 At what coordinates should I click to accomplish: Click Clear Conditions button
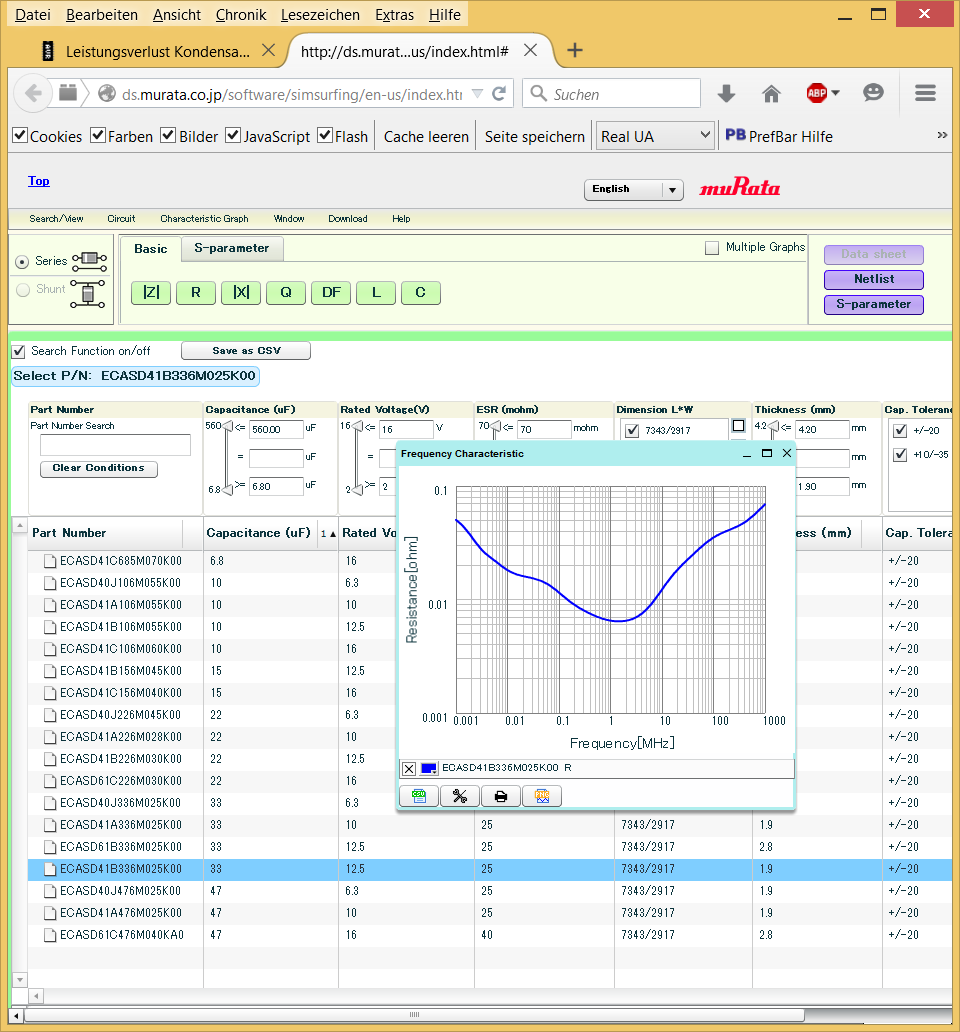(x=99, y=468)
